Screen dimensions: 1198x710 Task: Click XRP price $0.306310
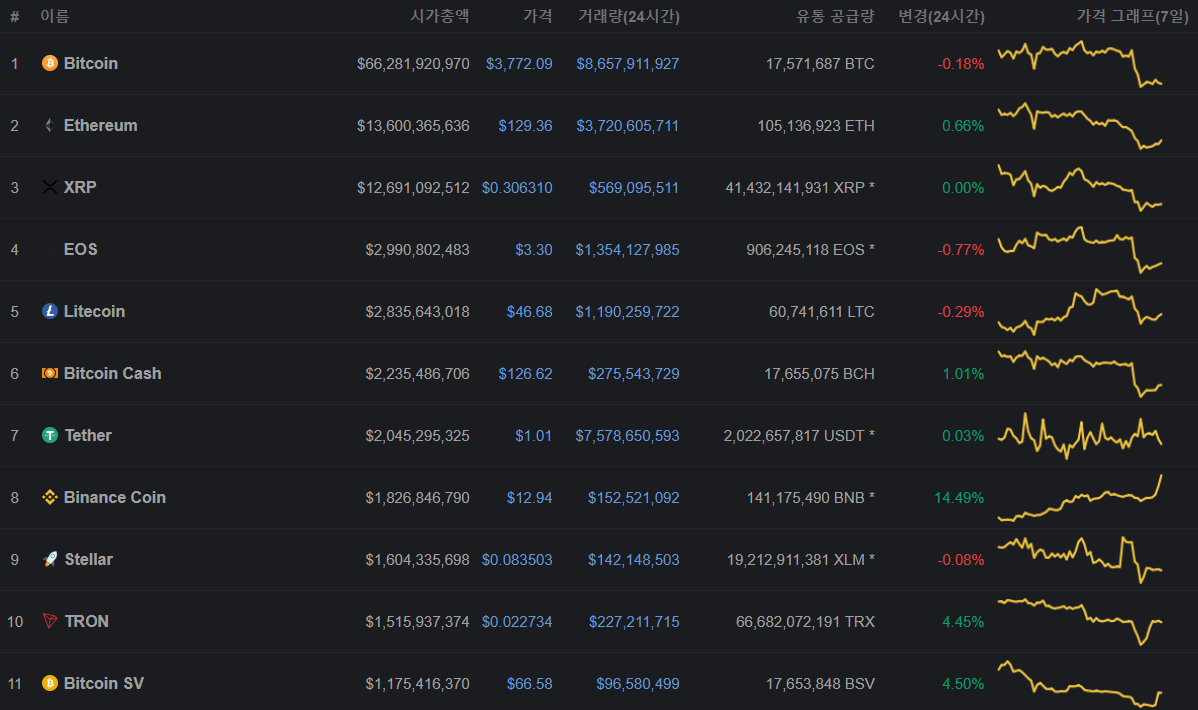click(x=517, y=187)
